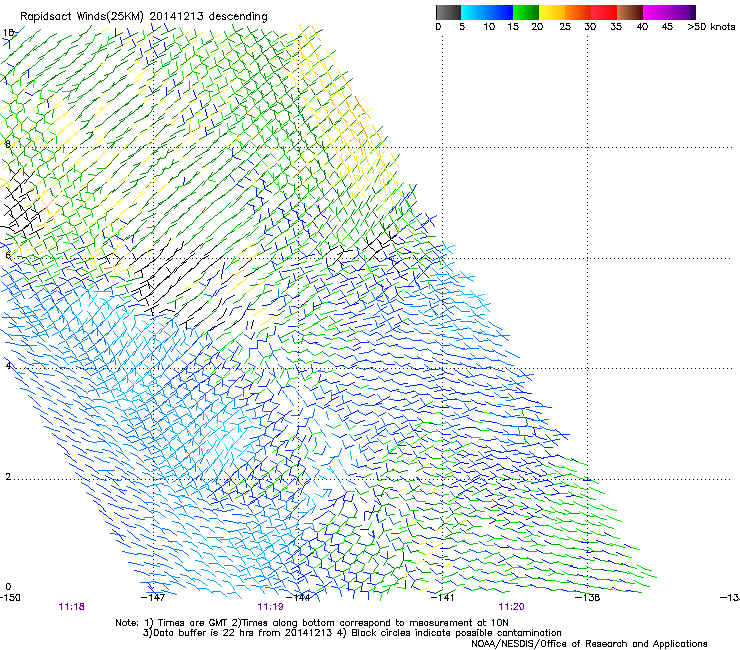Click the longitude label '-150'
The image size is (740, 650).
[x=10, y=598]
